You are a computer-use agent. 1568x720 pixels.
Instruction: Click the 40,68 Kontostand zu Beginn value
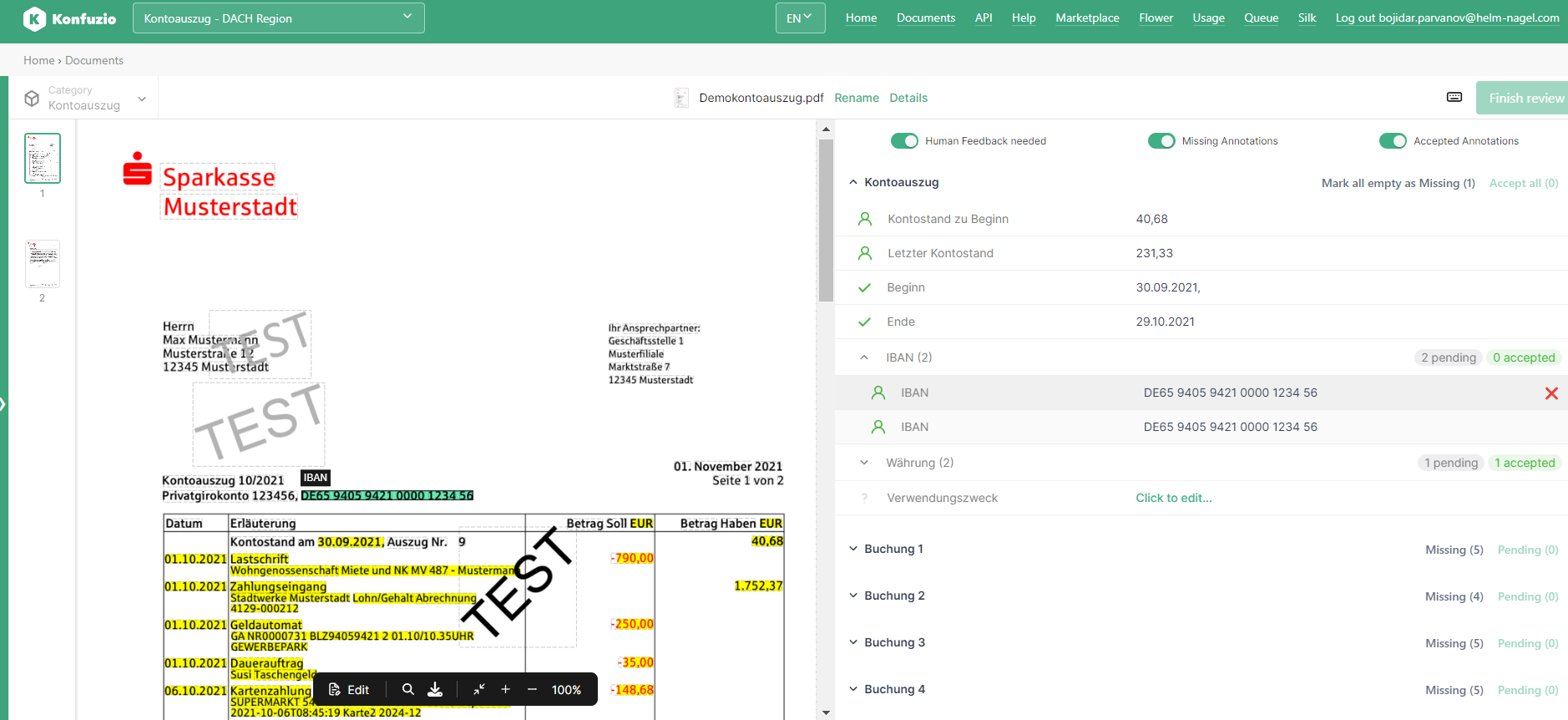point(1151,219)
